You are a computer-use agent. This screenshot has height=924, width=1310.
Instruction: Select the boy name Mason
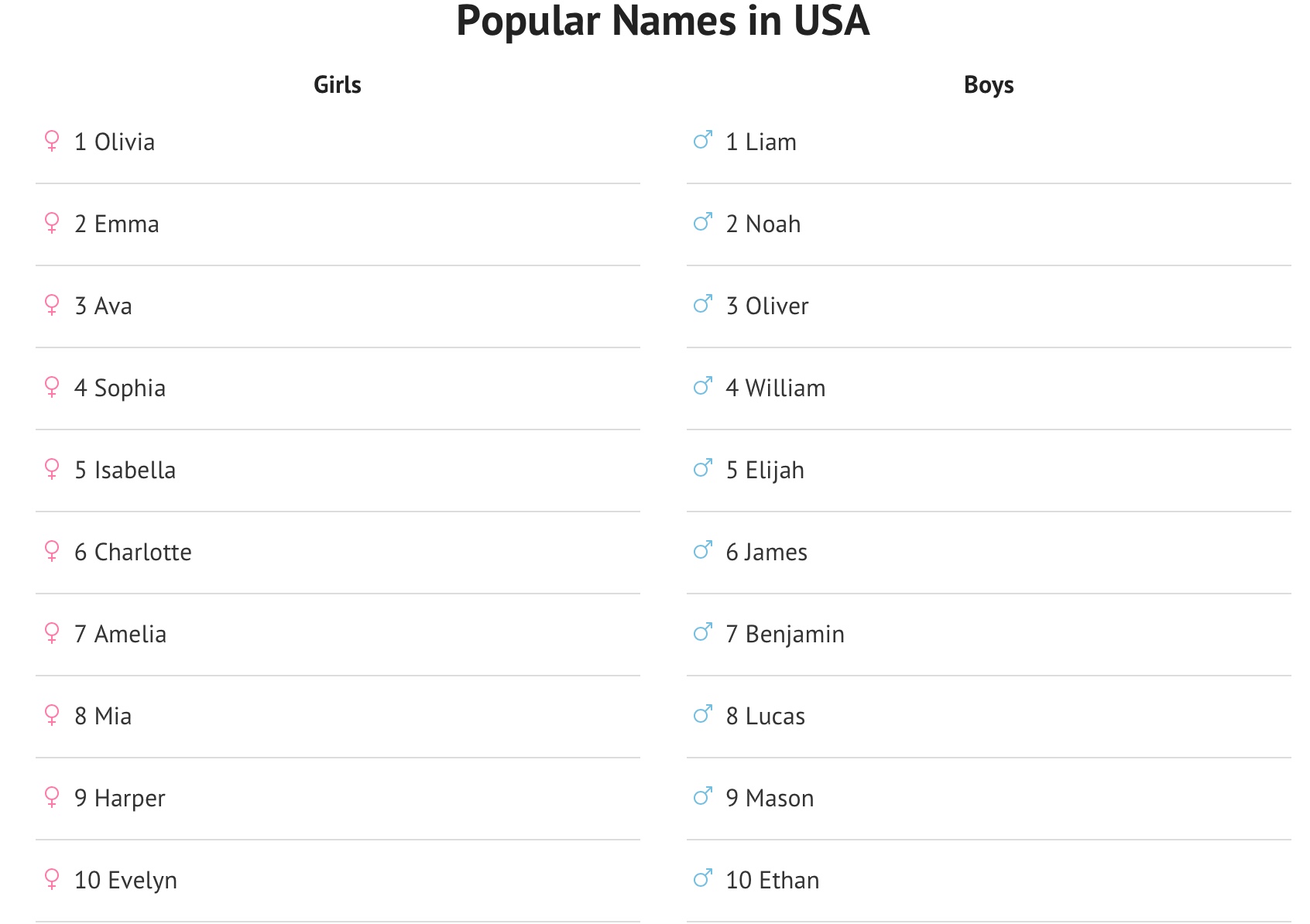pyautogui.click(x=779, y=799)
